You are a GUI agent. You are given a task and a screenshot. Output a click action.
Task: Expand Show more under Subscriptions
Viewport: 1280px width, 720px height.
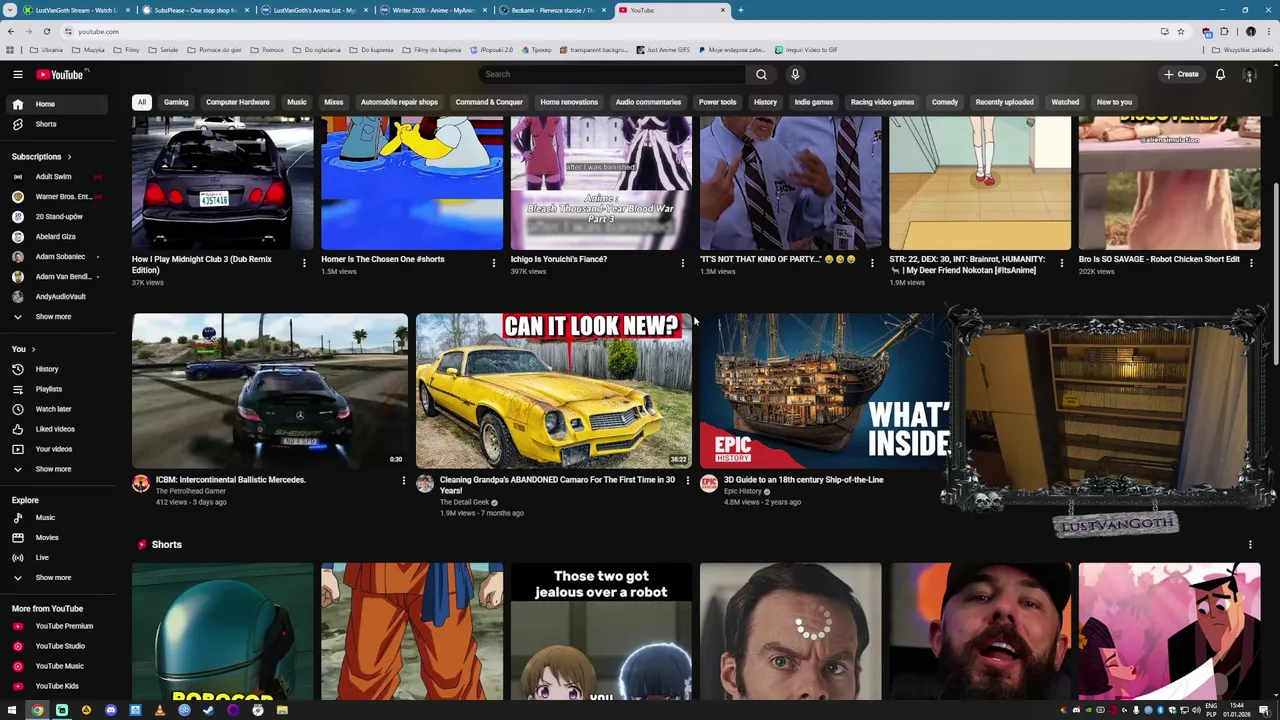click(57, 317)
